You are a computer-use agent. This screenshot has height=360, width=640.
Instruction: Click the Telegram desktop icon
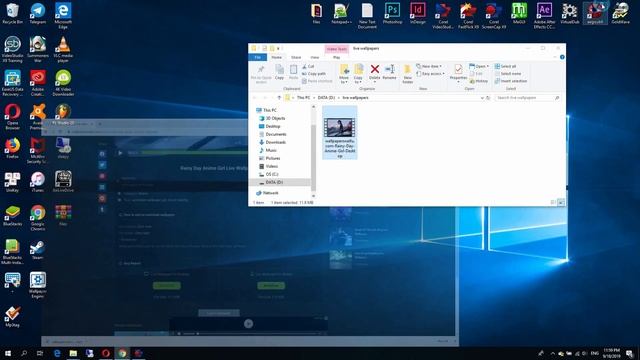[38, 13]
